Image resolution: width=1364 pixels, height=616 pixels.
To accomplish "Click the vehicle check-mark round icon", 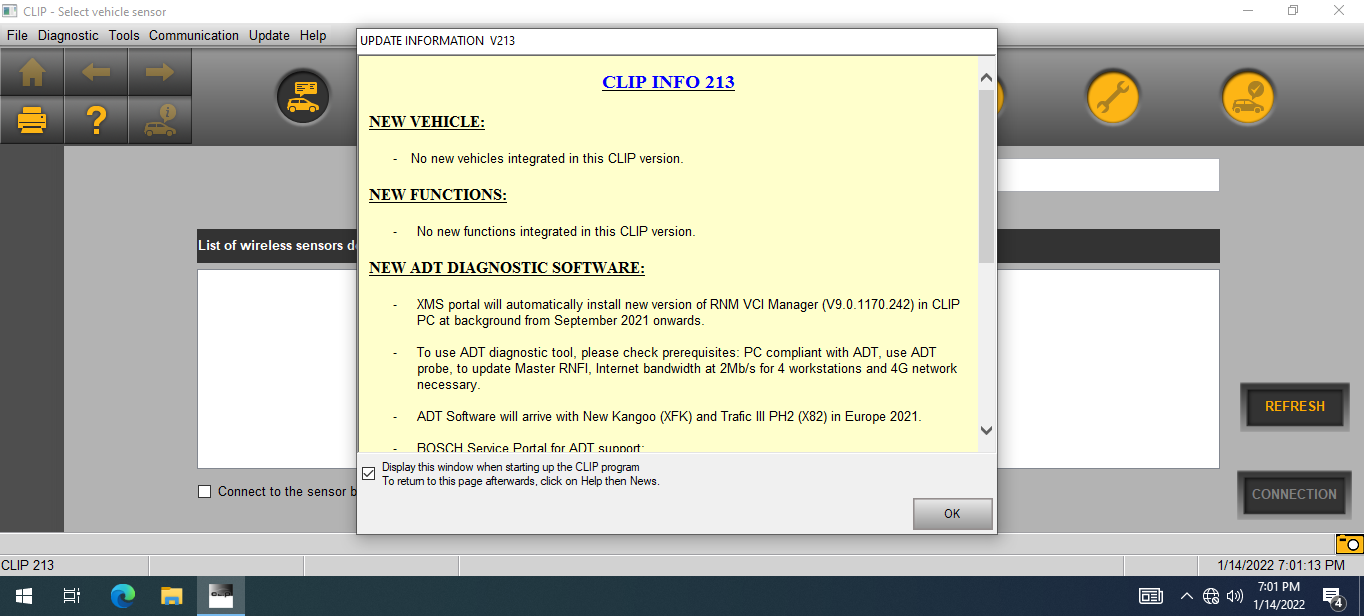I will (1247, 97).
